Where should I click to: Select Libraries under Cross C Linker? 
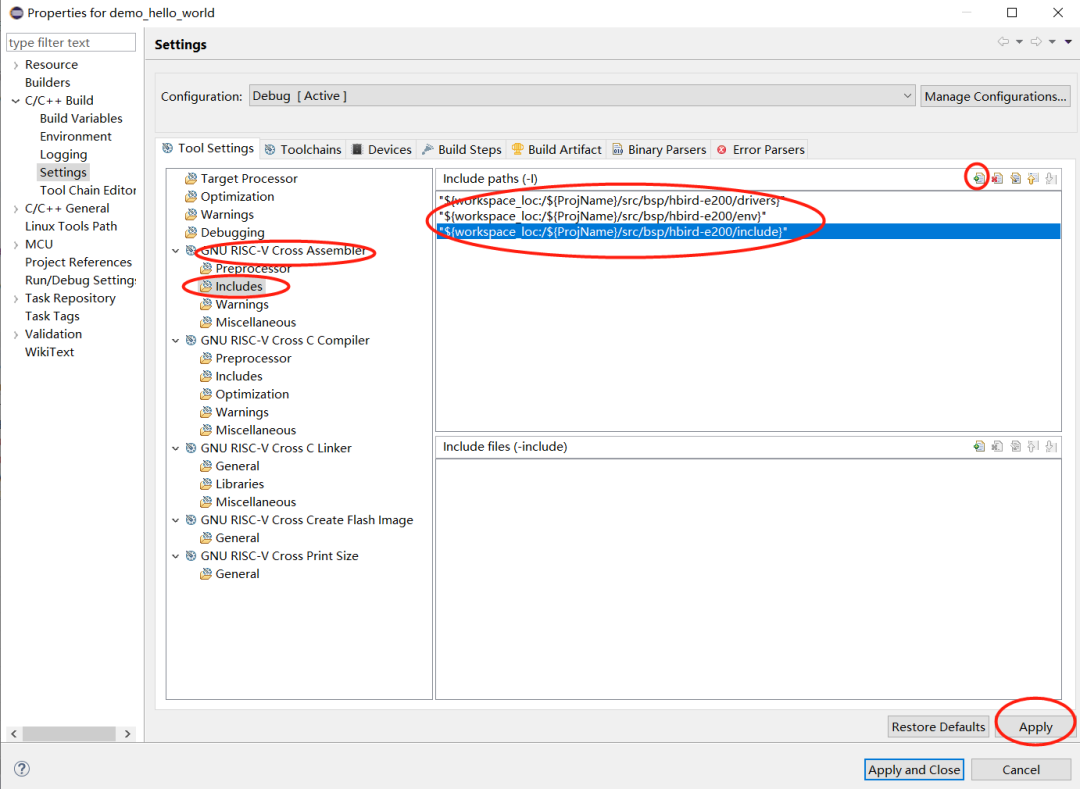(239, 484)
